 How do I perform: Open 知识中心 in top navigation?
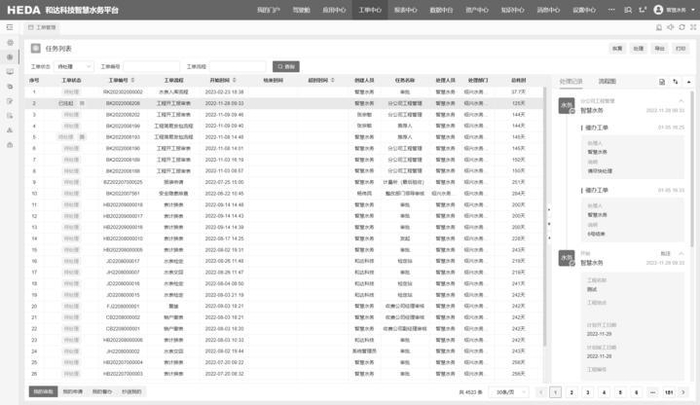click(512, 10)
